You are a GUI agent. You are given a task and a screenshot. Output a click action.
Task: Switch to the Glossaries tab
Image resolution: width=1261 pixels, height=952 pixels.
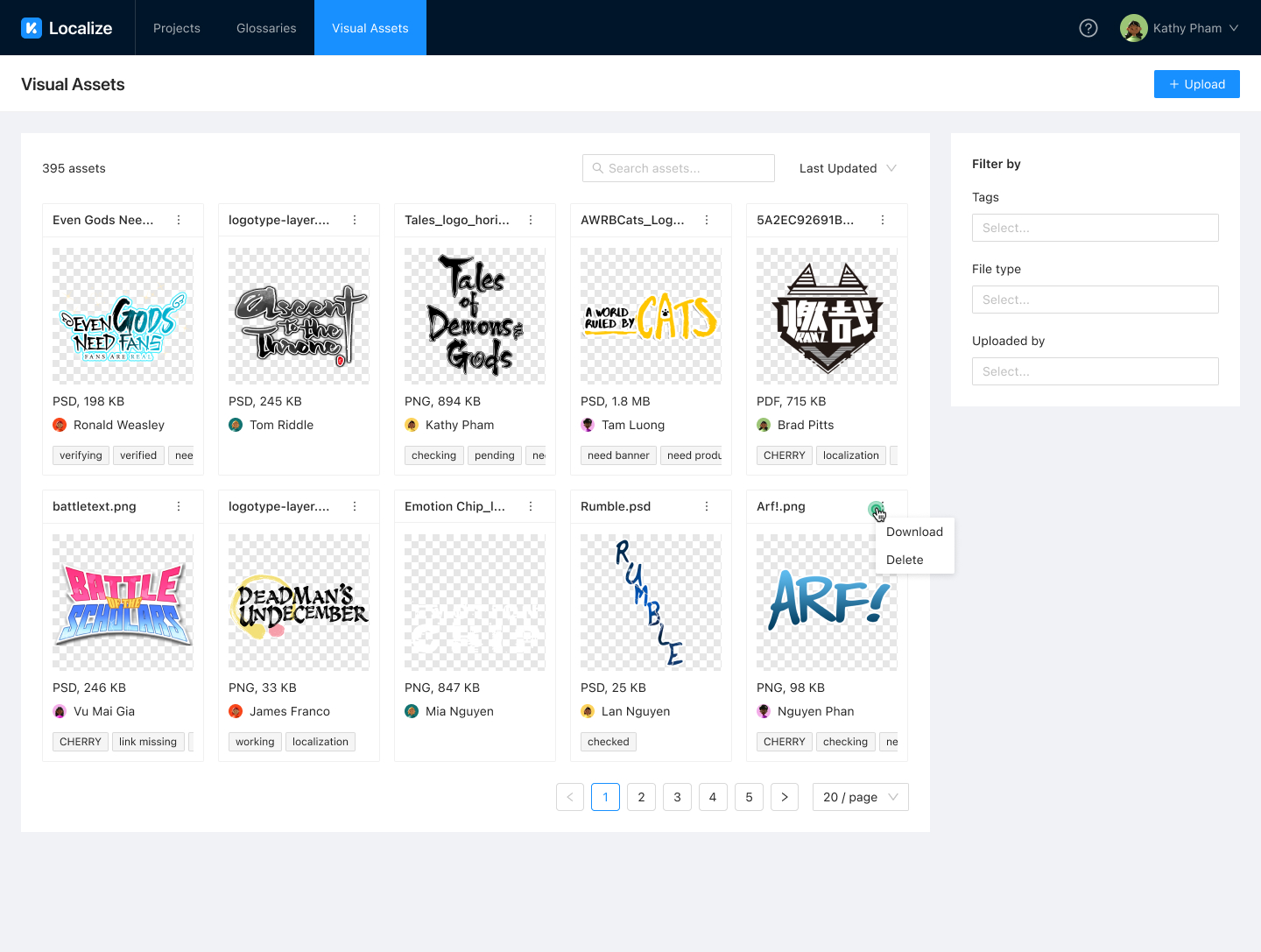point(266,27)
